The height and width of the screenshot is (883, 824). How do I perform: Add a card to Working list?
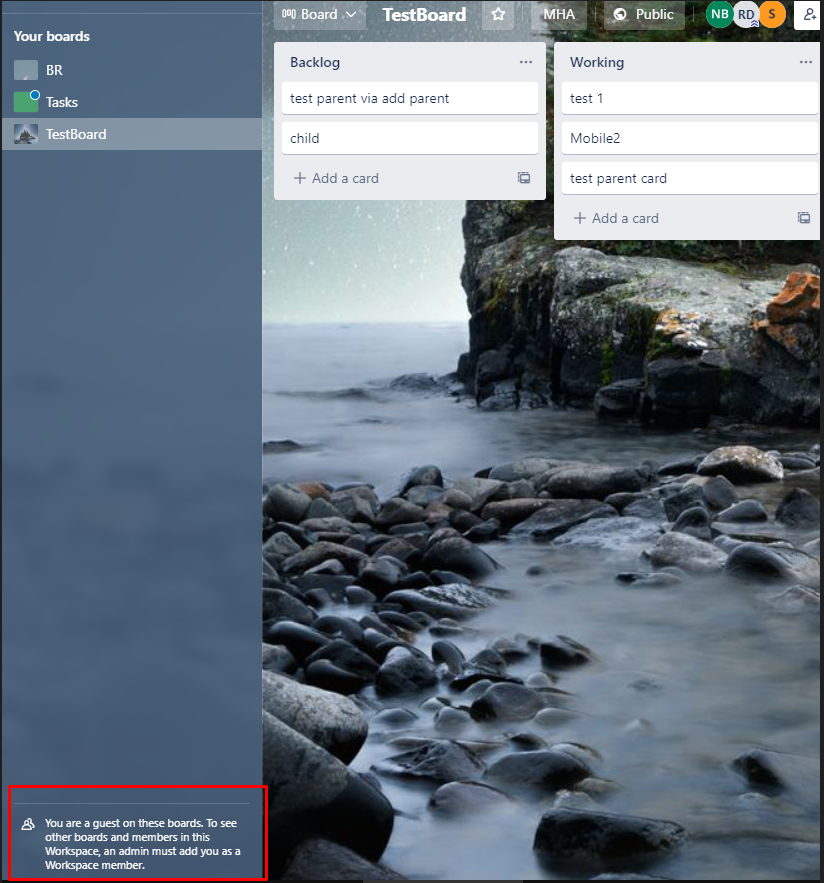(616, 218)
